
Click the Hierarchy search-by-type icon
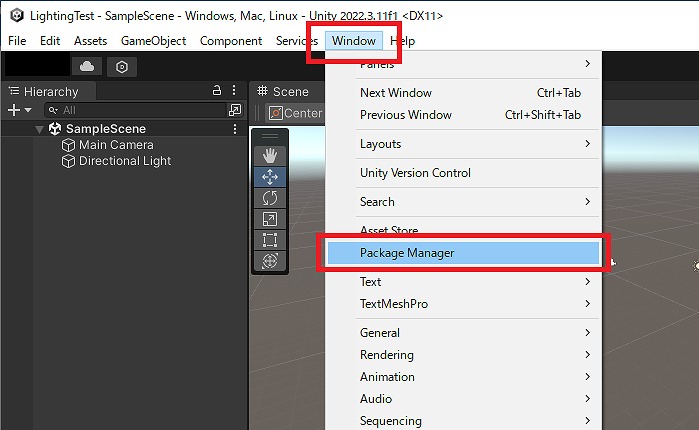tap(53, 110)
